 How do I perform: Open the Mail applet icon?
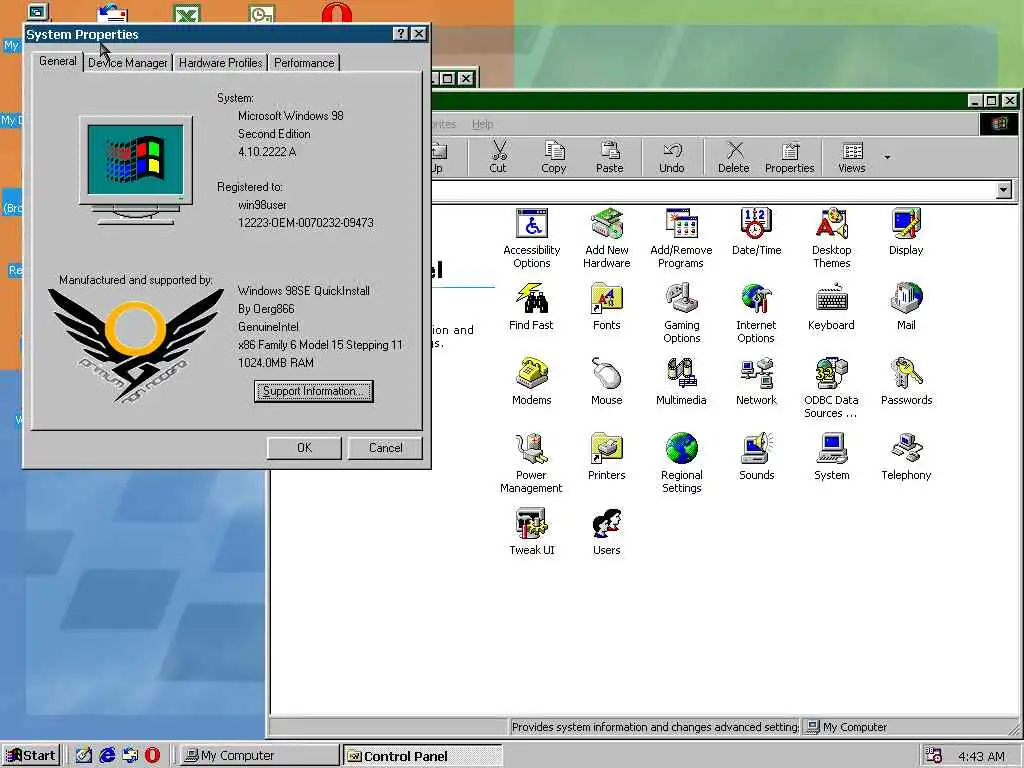coord(906,307)
